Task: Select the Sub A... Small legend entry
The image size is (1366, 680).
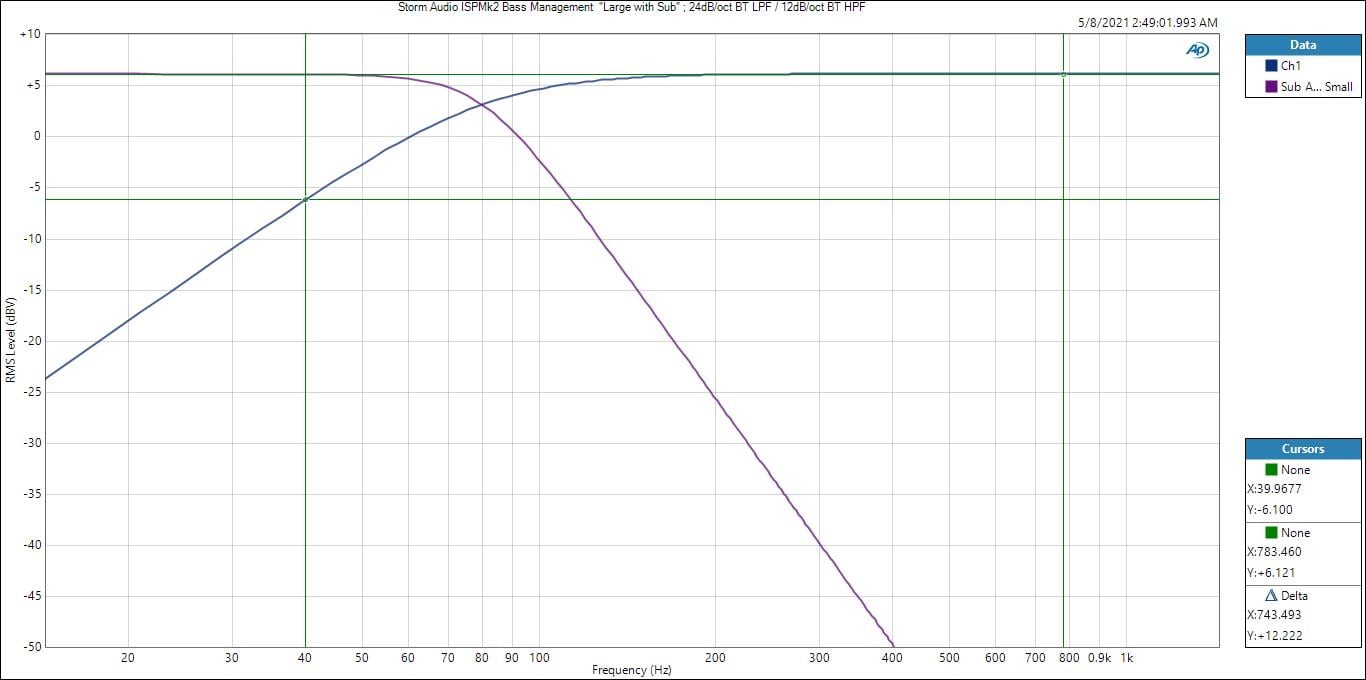Action: [1316, 87]
